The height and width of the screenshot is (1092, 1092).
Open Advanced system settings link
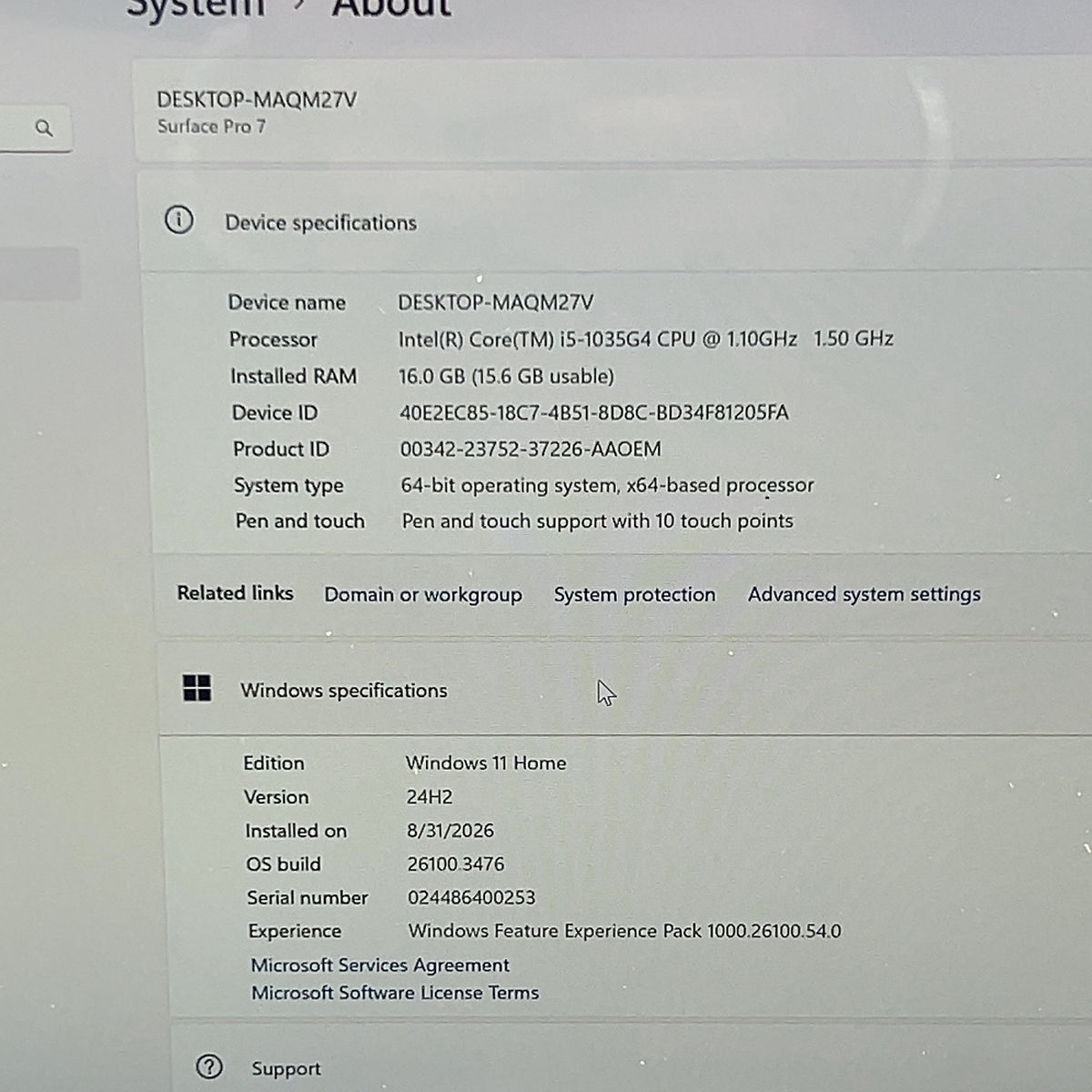[x=864, y=594]
